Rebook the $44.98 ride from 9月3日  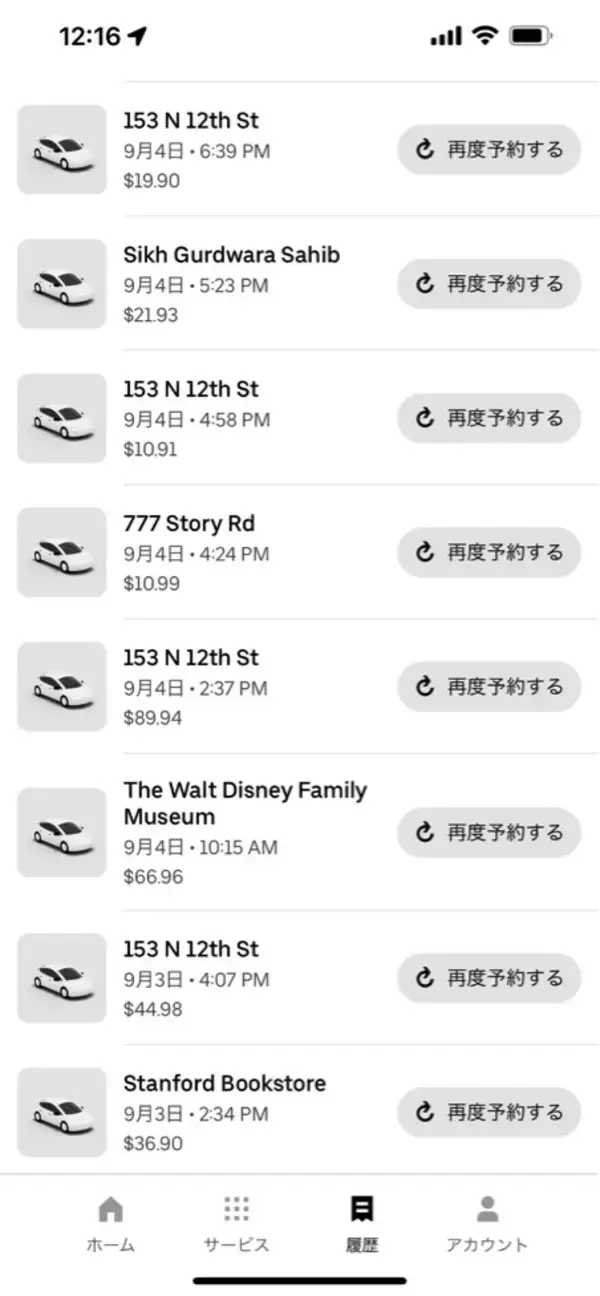point(489,978)
